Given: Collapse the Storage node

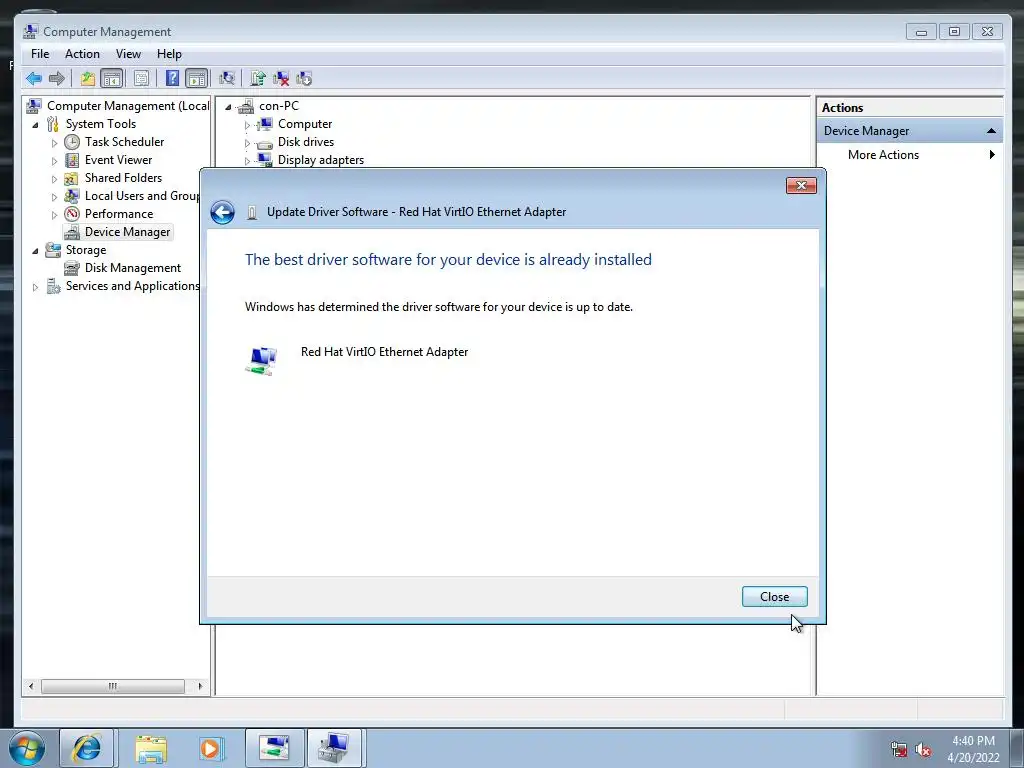Looking at the screenshot, I should click(x=35, y=251).
